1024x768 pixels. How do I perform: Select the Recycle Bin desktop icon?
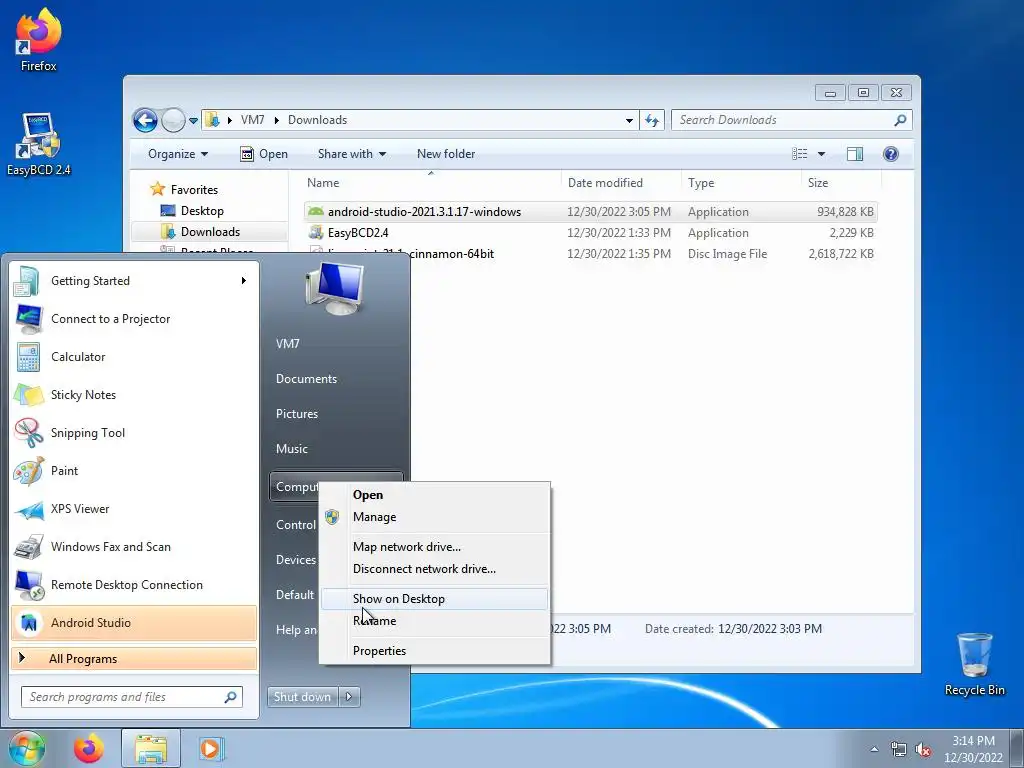[974, 663]
